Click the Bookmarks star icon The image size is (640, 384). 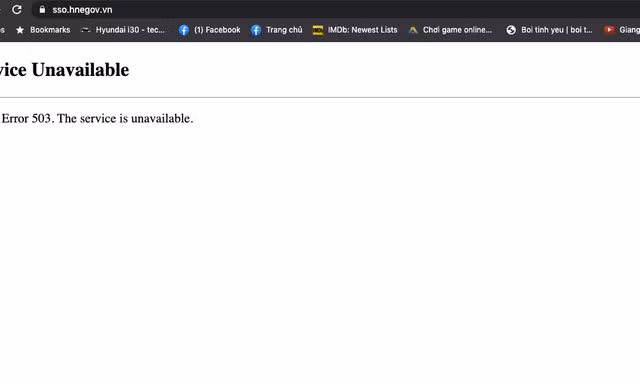[20, 30]
